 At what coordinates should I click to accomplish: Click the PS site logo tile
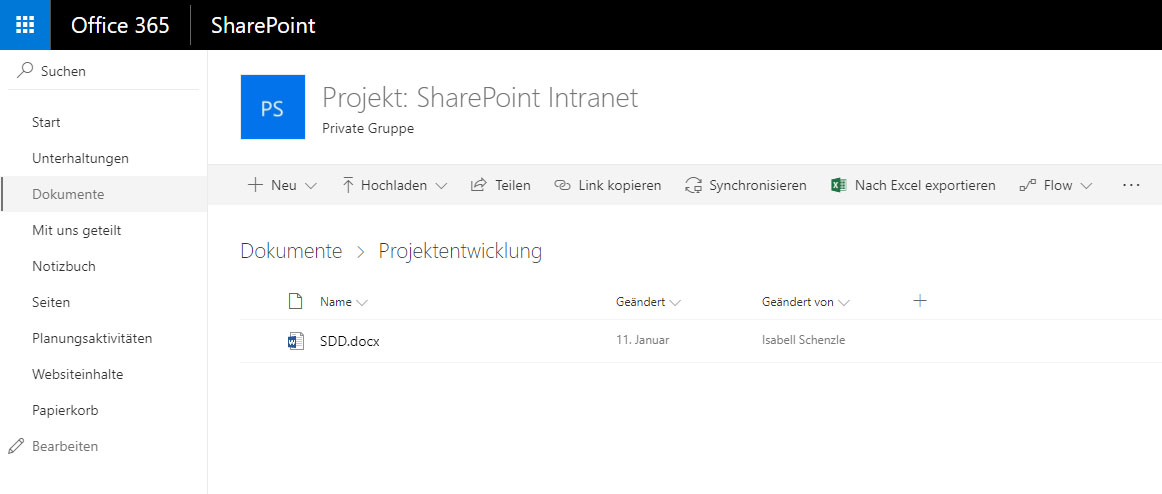pos(273,107)
